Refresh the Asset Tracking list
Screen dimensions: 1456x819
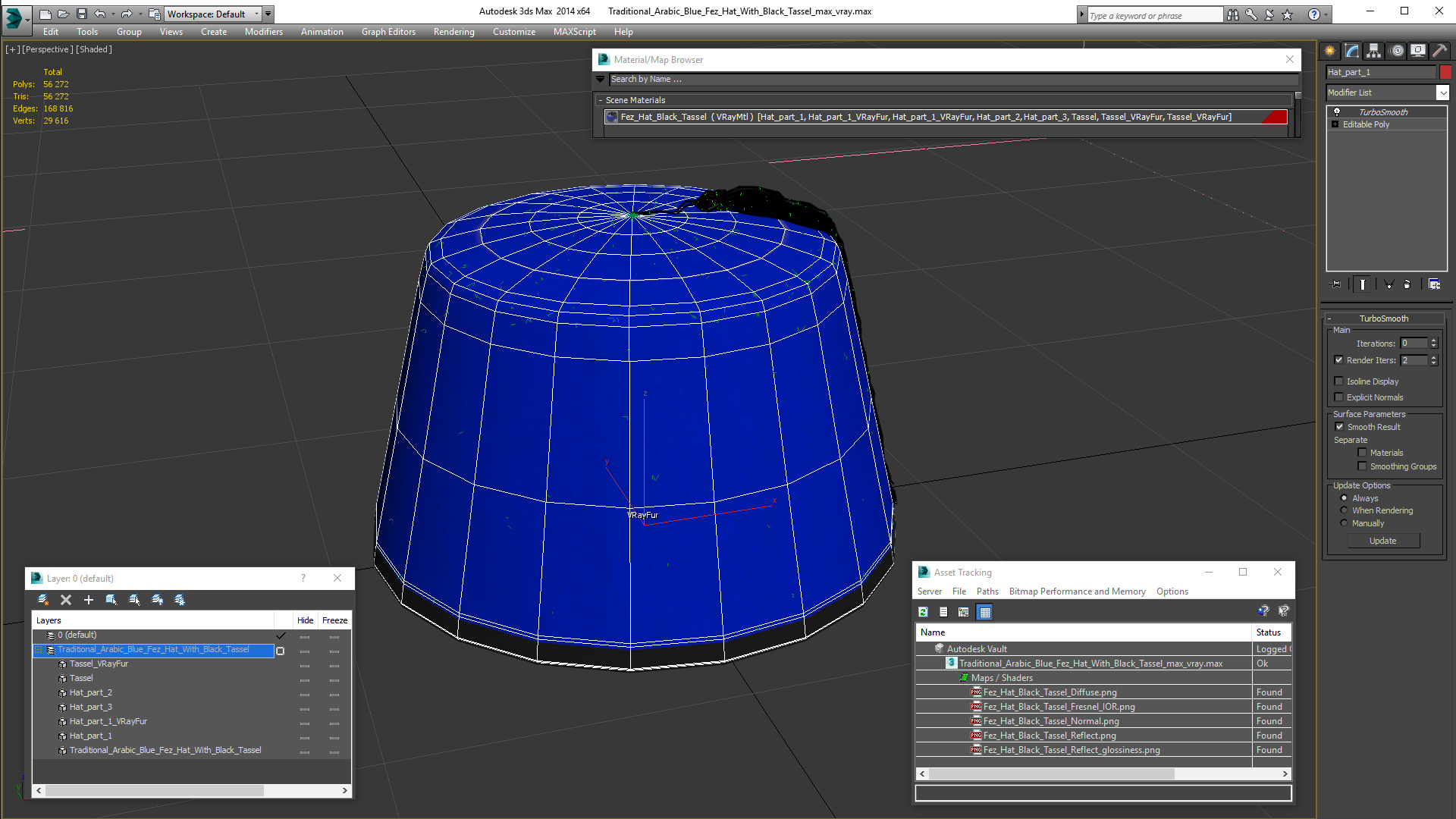coord(923,612)
